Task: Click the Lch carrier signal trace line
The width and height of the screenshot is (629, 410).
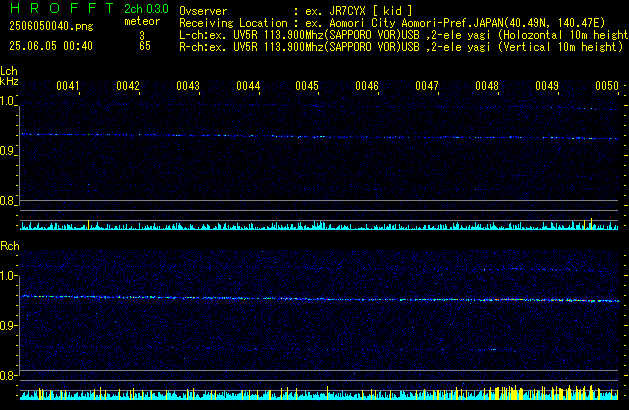Action: tap(320, 136)
